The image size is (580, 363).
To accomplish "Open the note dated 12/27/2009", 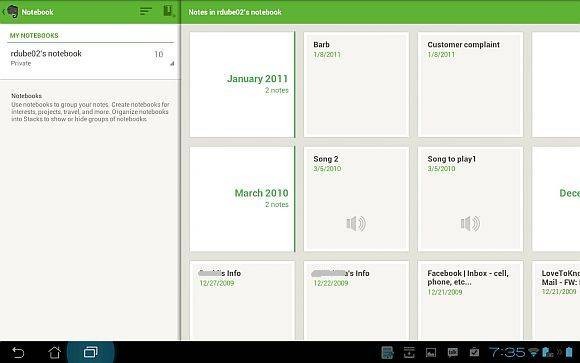I will (242, 300).
